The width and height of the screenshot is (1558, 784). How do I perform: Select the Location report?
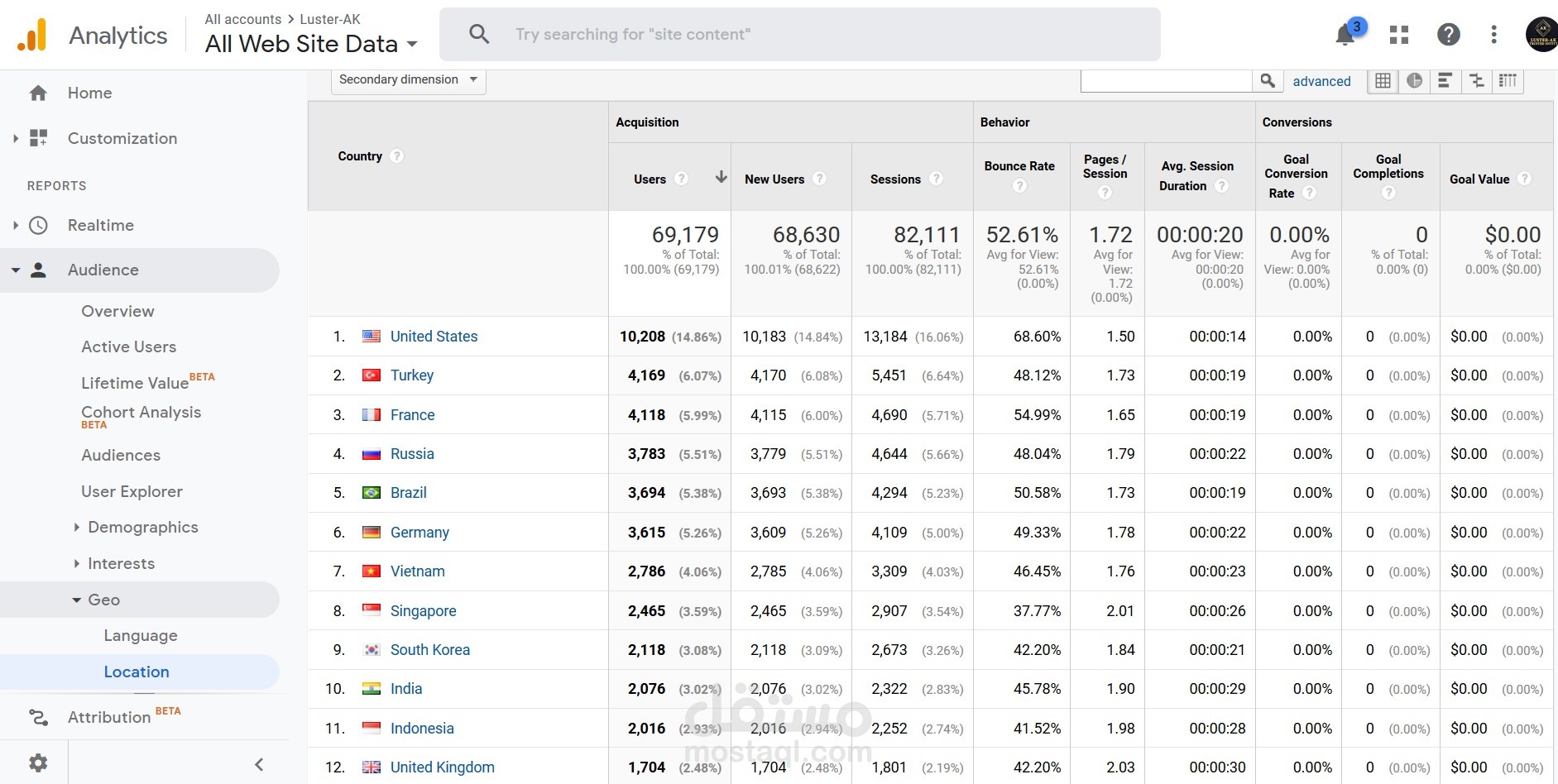pos(137,672)
